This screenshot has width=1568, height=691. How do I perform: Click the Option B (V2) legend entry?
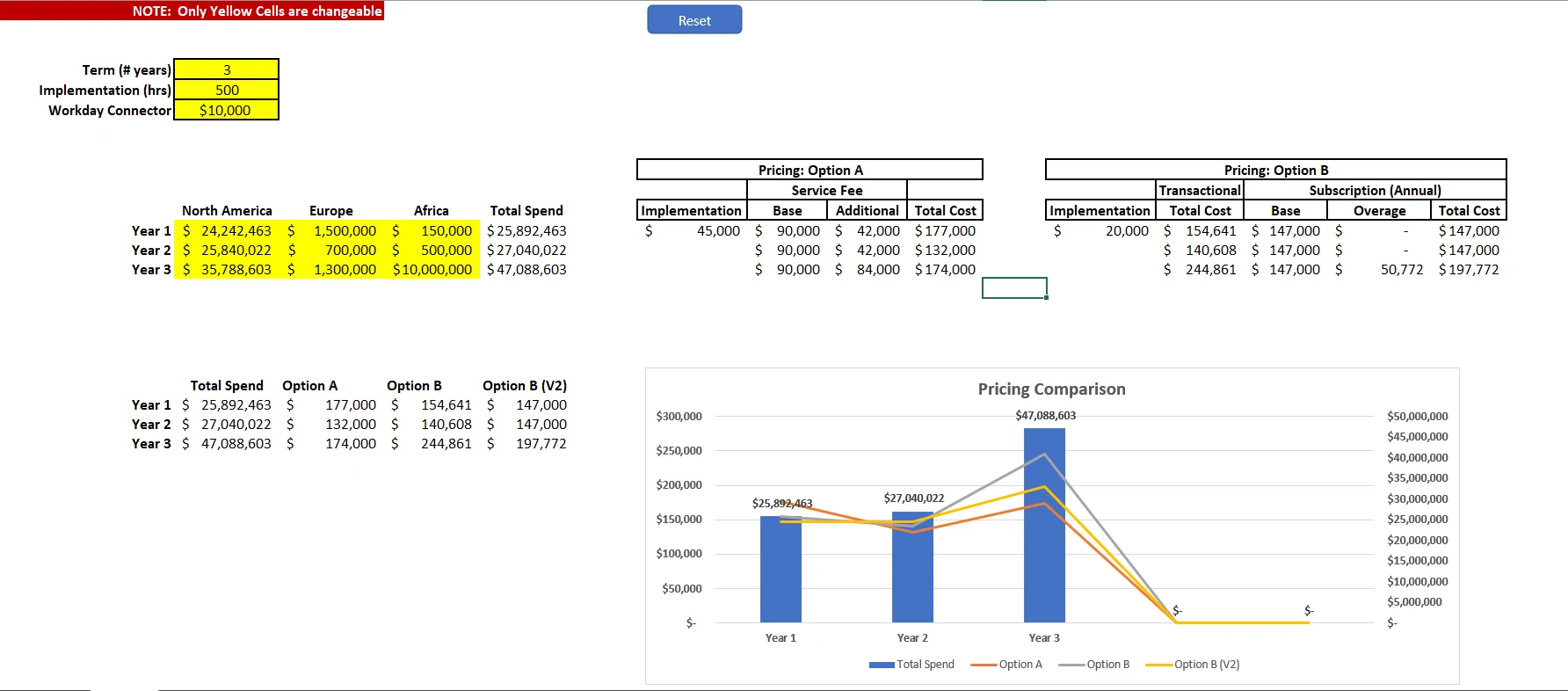click(1193, 664)
